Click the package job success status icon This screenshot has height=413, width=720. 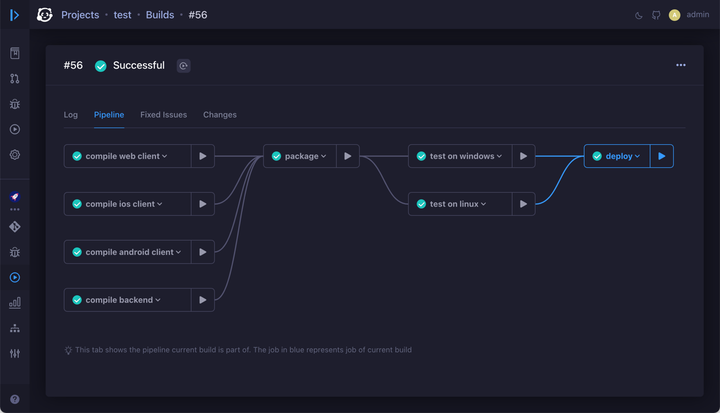point(276,156)
